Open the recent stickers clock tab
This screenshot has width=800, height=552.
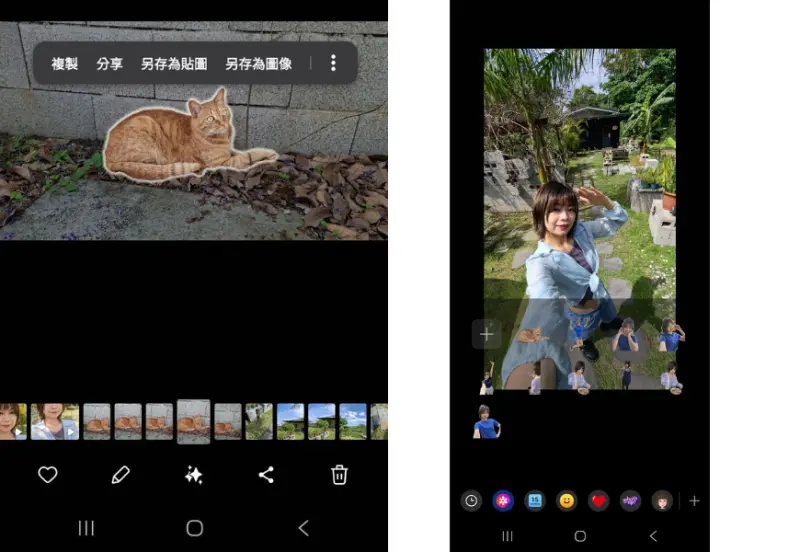click(471, 501)
